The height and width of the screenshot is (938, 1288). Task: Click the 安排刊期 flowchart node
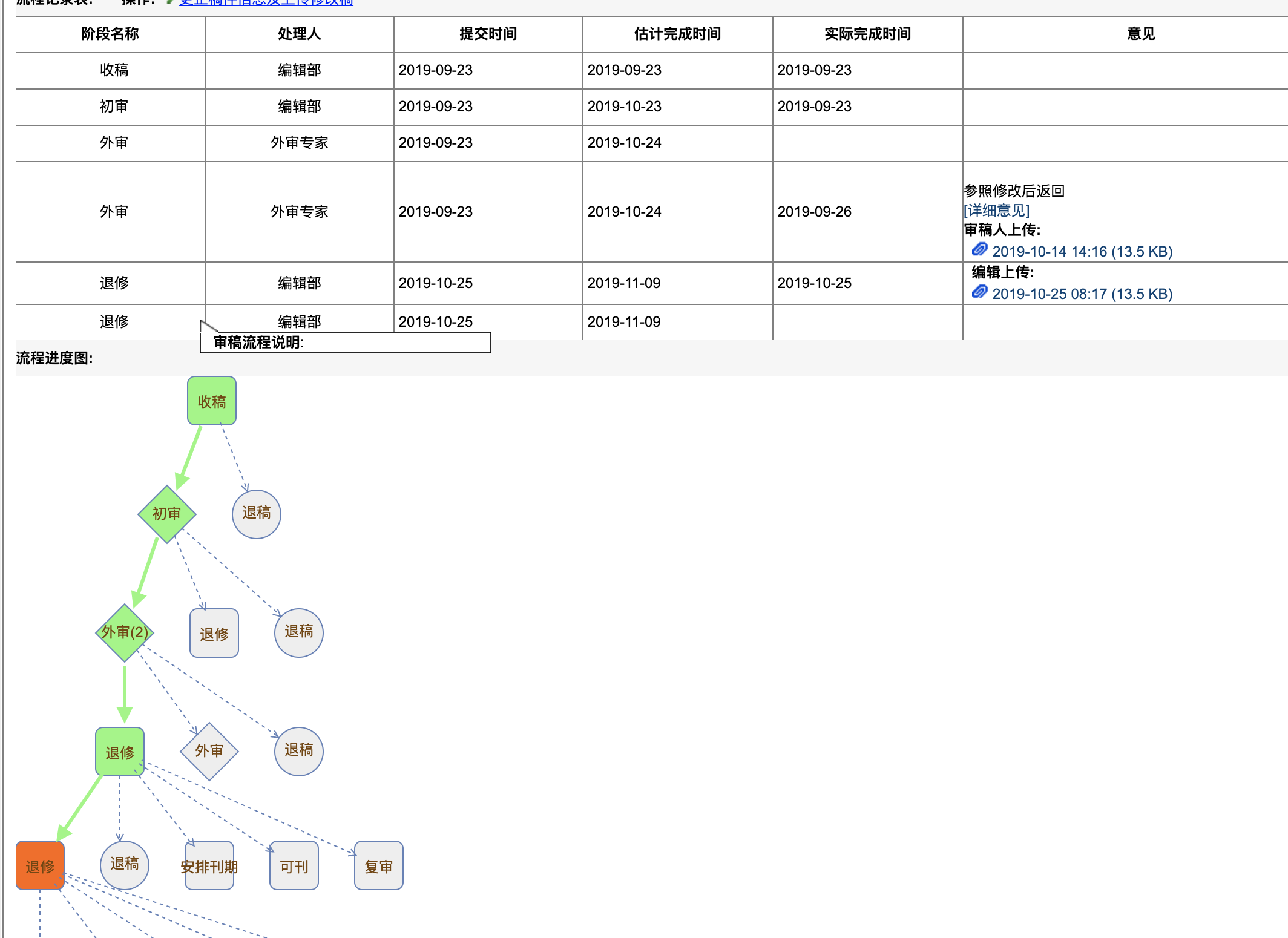(209, 866)
